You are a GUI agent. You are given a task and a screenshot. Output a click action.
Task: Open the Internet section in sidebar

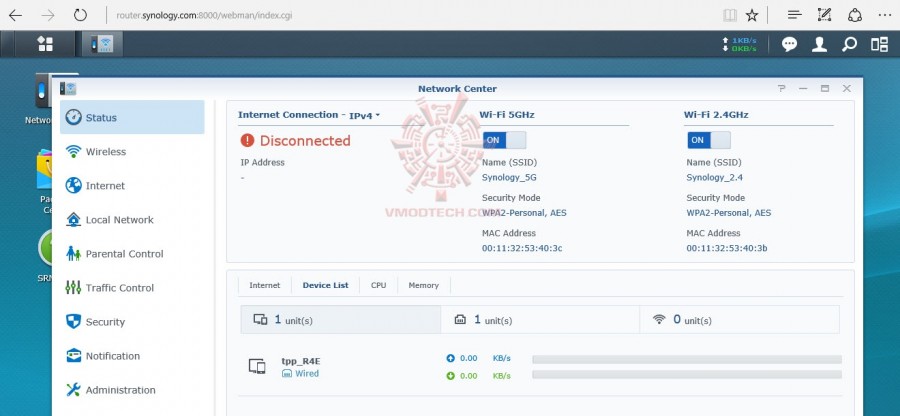[x=132, y=185]
